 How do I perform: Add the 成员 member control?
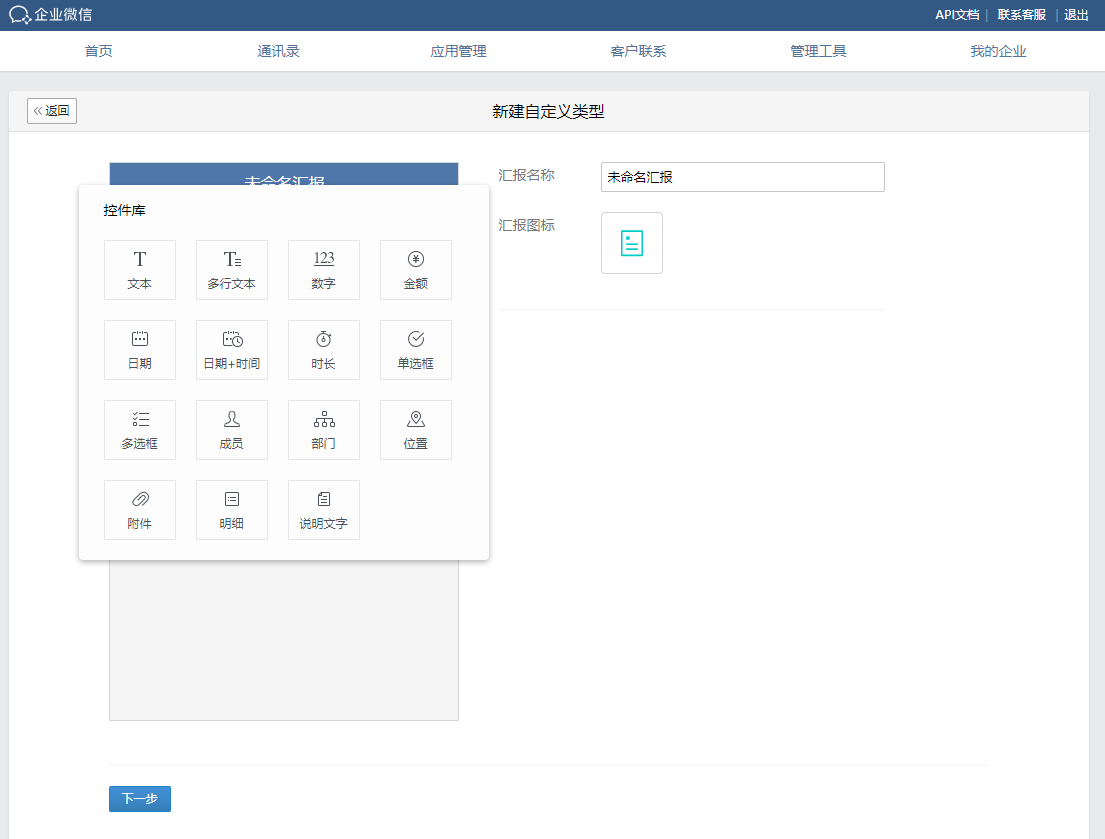tap(232, 430)
